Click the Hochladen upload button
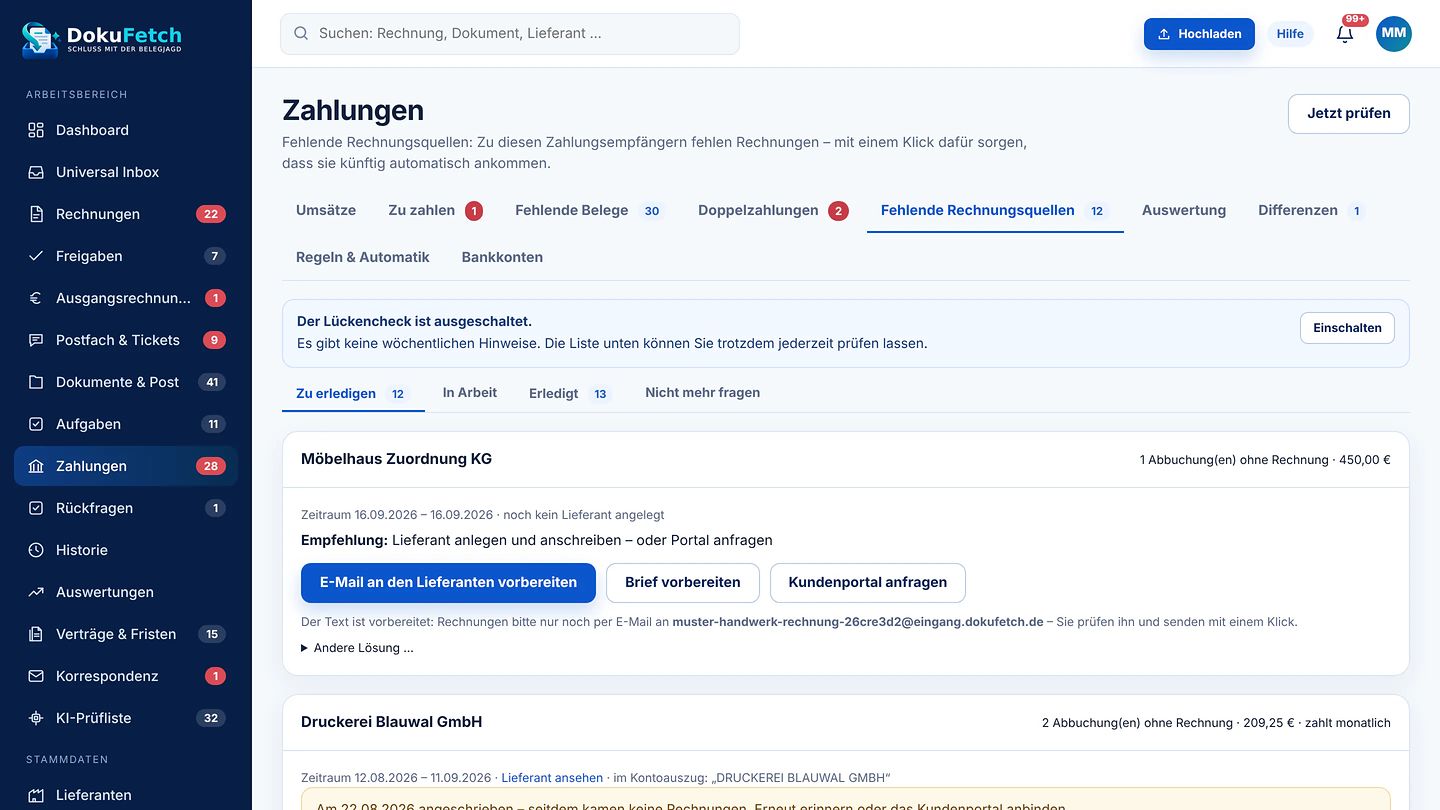 click(x=1199, y=33)
